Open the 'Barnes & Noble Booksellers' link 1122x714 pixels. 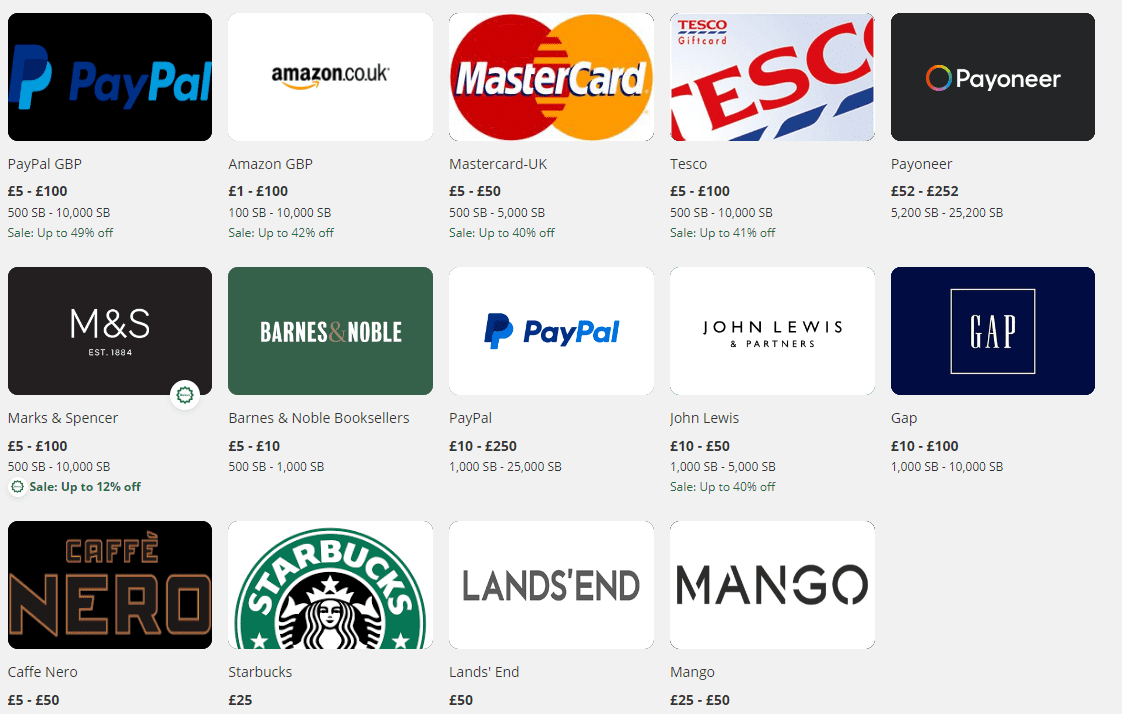pos(318,418)
